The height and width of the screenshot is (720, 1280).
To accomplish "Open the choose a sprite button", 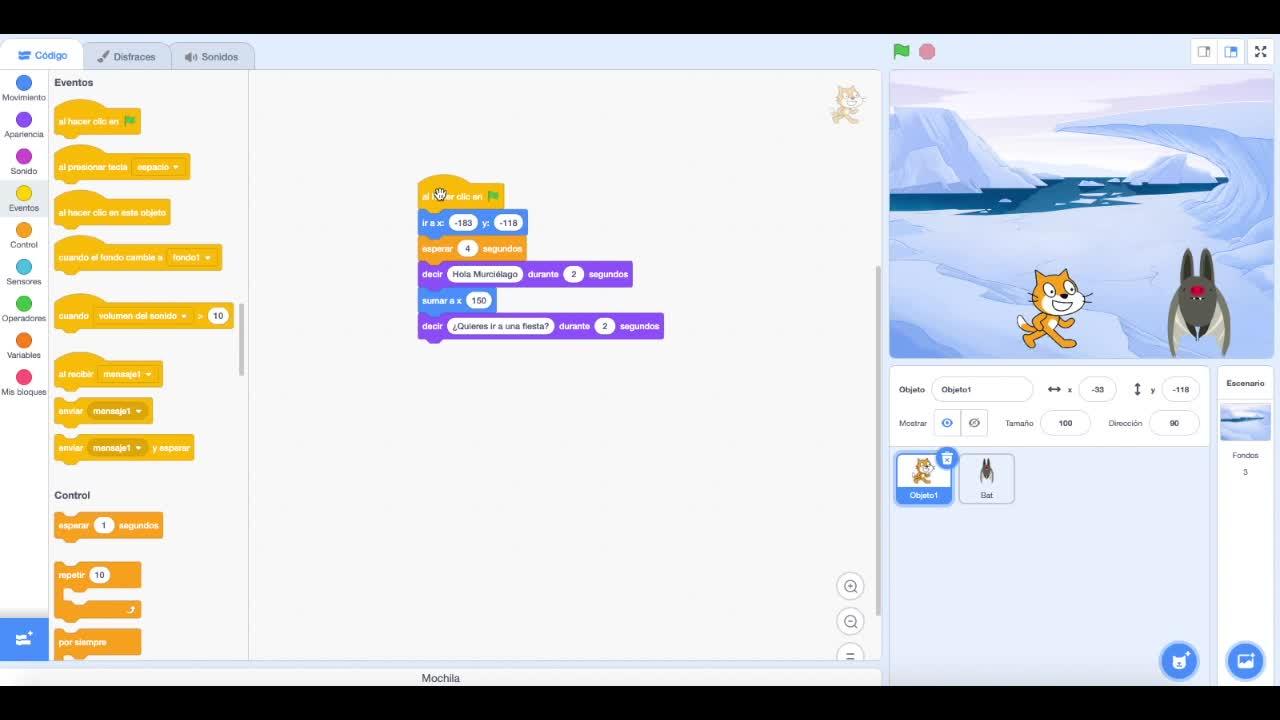I will click(x=1179, y=661).
